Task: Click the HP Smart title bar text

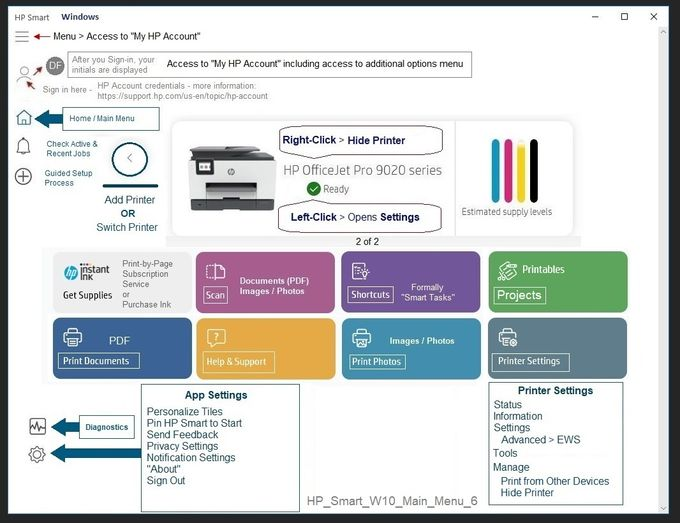Action: [x=32, y=17]
